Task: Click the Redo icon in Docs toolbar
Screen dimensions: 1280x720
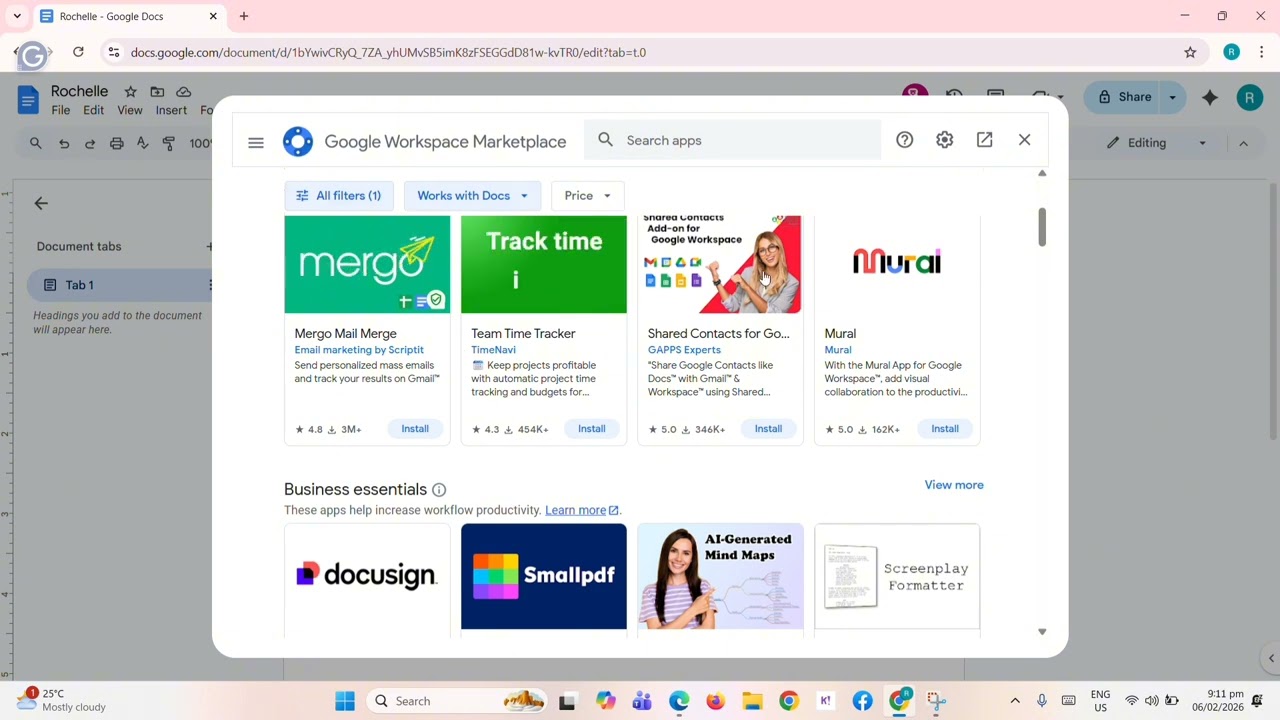Action: pos(90,144)
